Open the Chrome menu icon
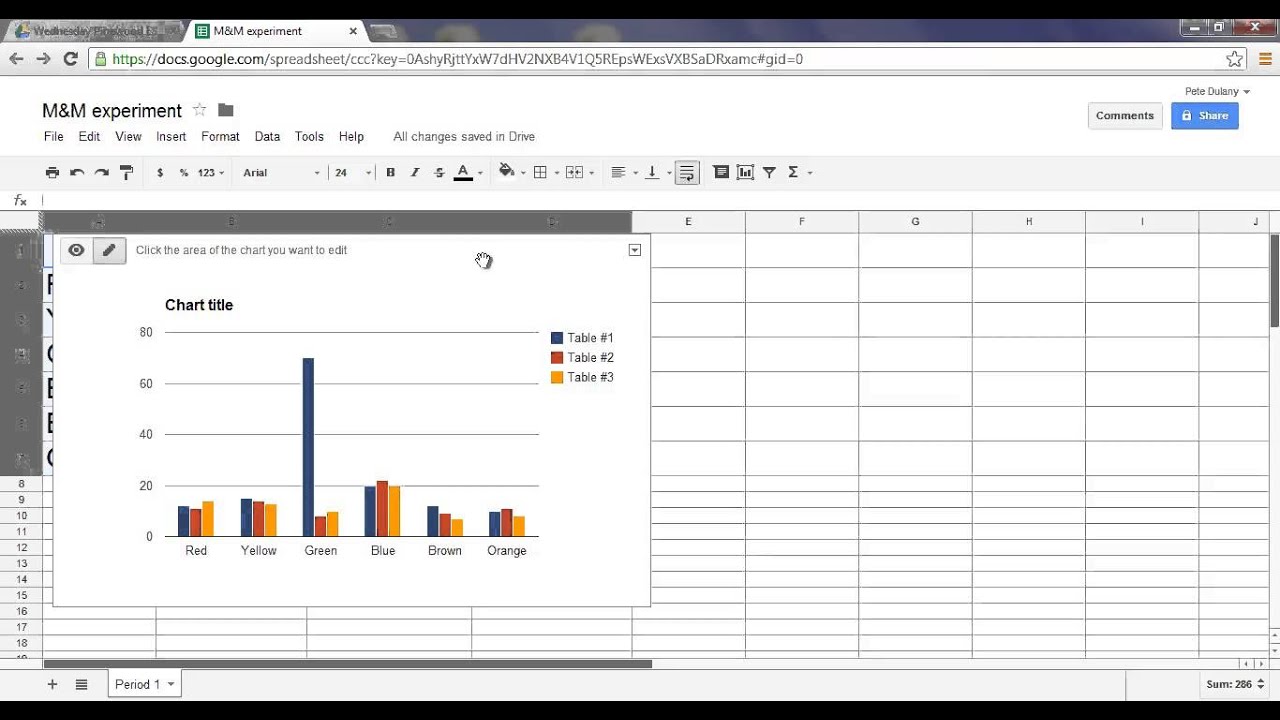The width and height of the screenshot is (1280, 720). [1264, 59]
